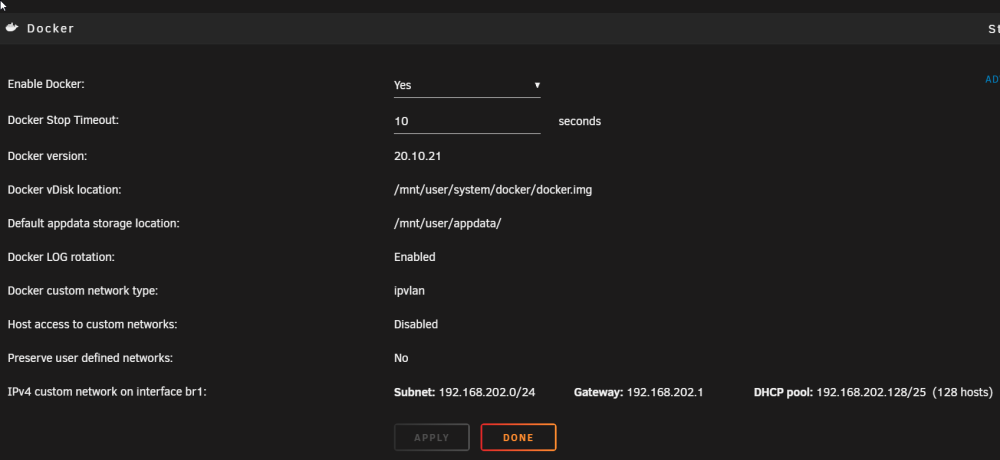1000x460 pixels.
Task: Click the IPv4 custom network on br1 label
Action: pos(107,392)
